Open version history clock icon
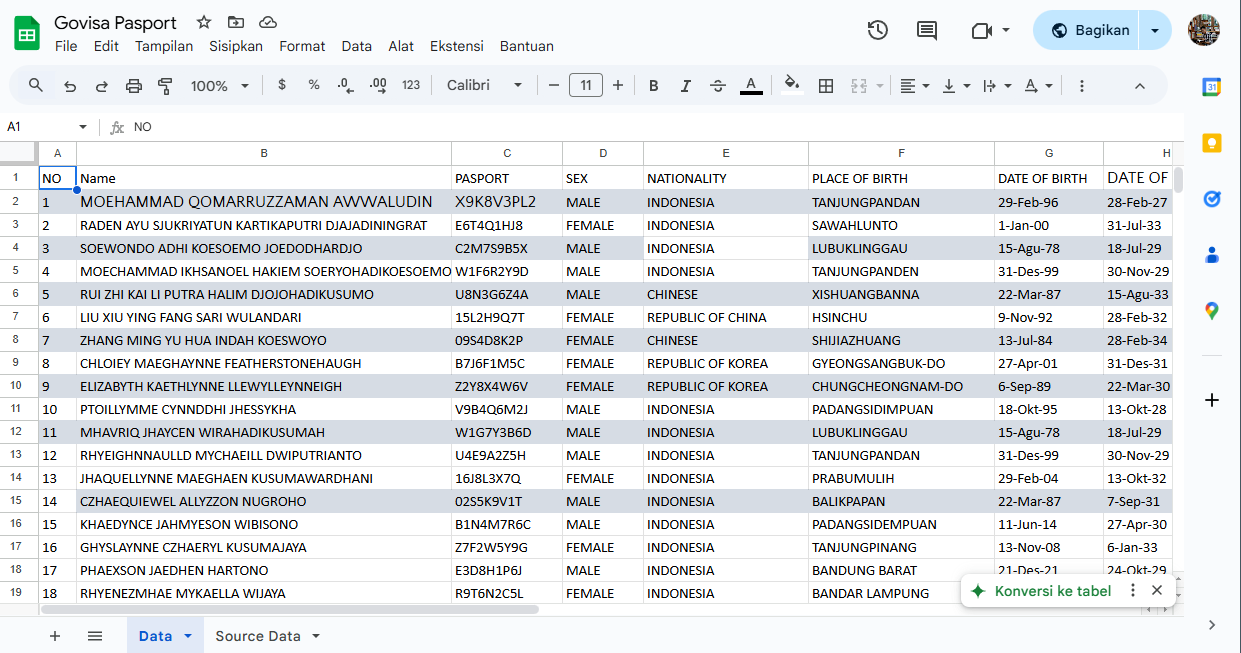The image size is (1241, 653). 877,30
